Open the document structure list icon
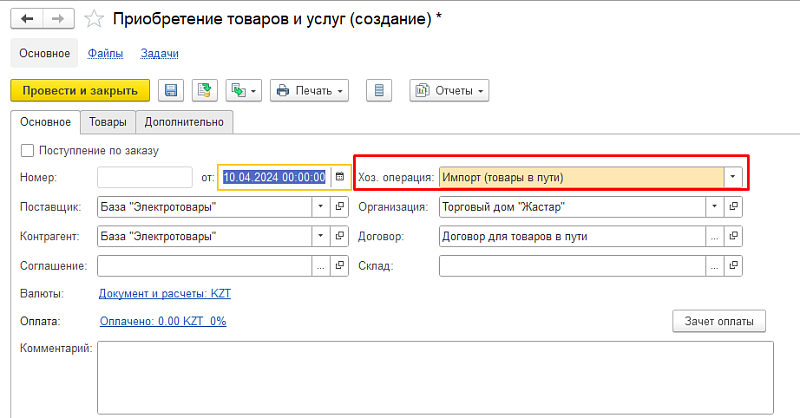 pyautogui.click(x=379, y=91)
